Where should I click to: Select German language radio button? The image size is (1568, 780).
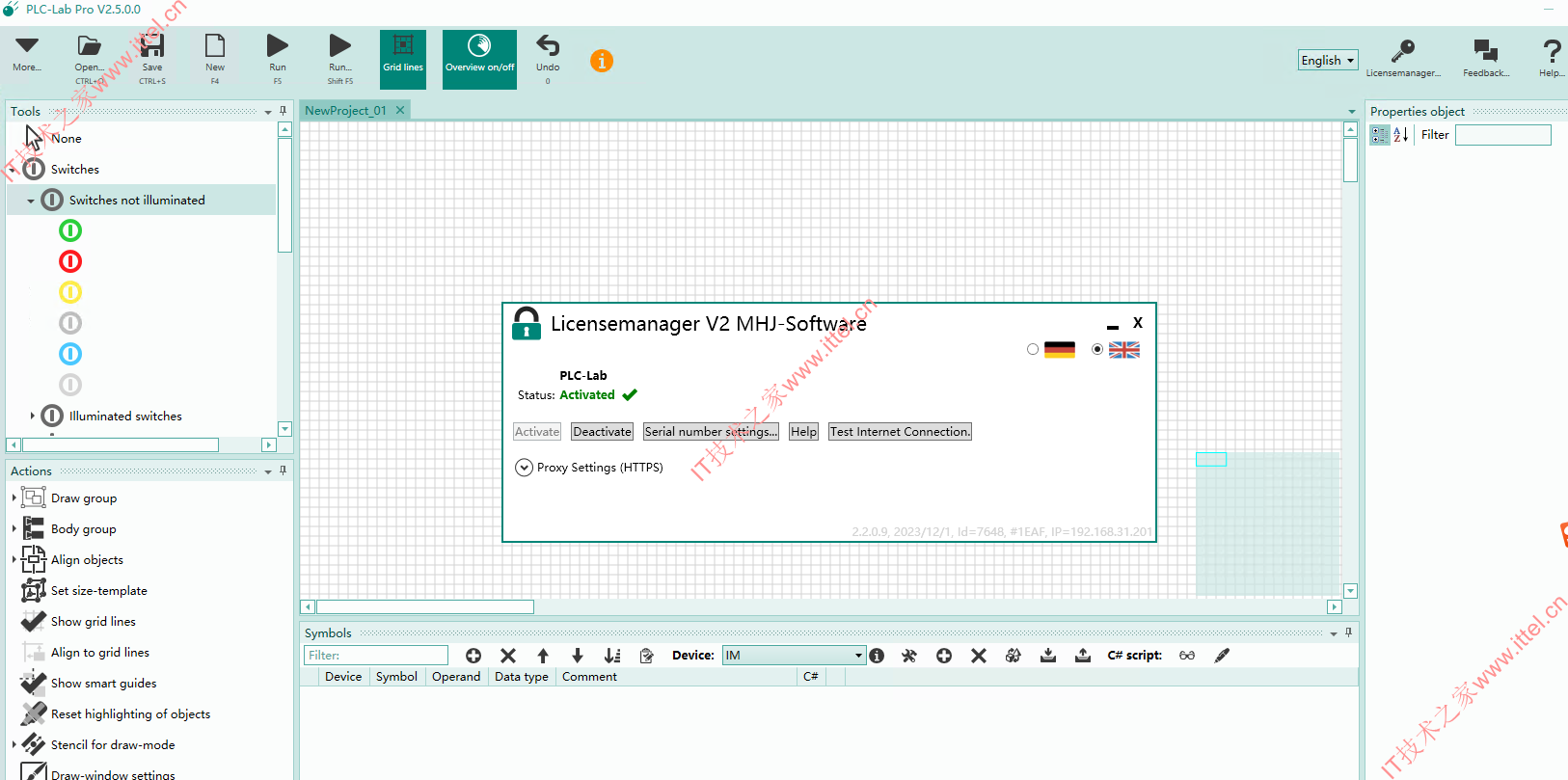(1033, 349)
